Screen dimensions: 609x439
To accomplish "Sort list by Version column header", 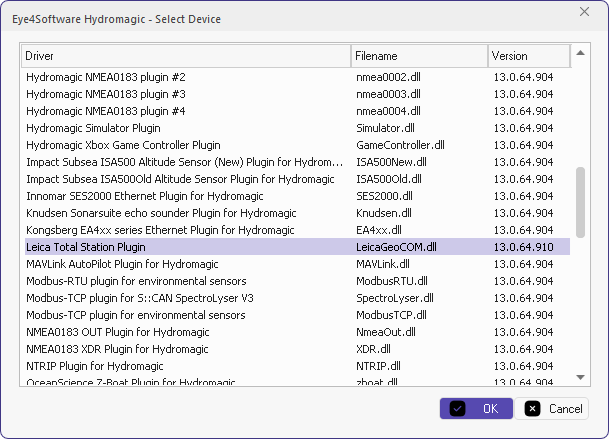I will (x=529, y=56).
